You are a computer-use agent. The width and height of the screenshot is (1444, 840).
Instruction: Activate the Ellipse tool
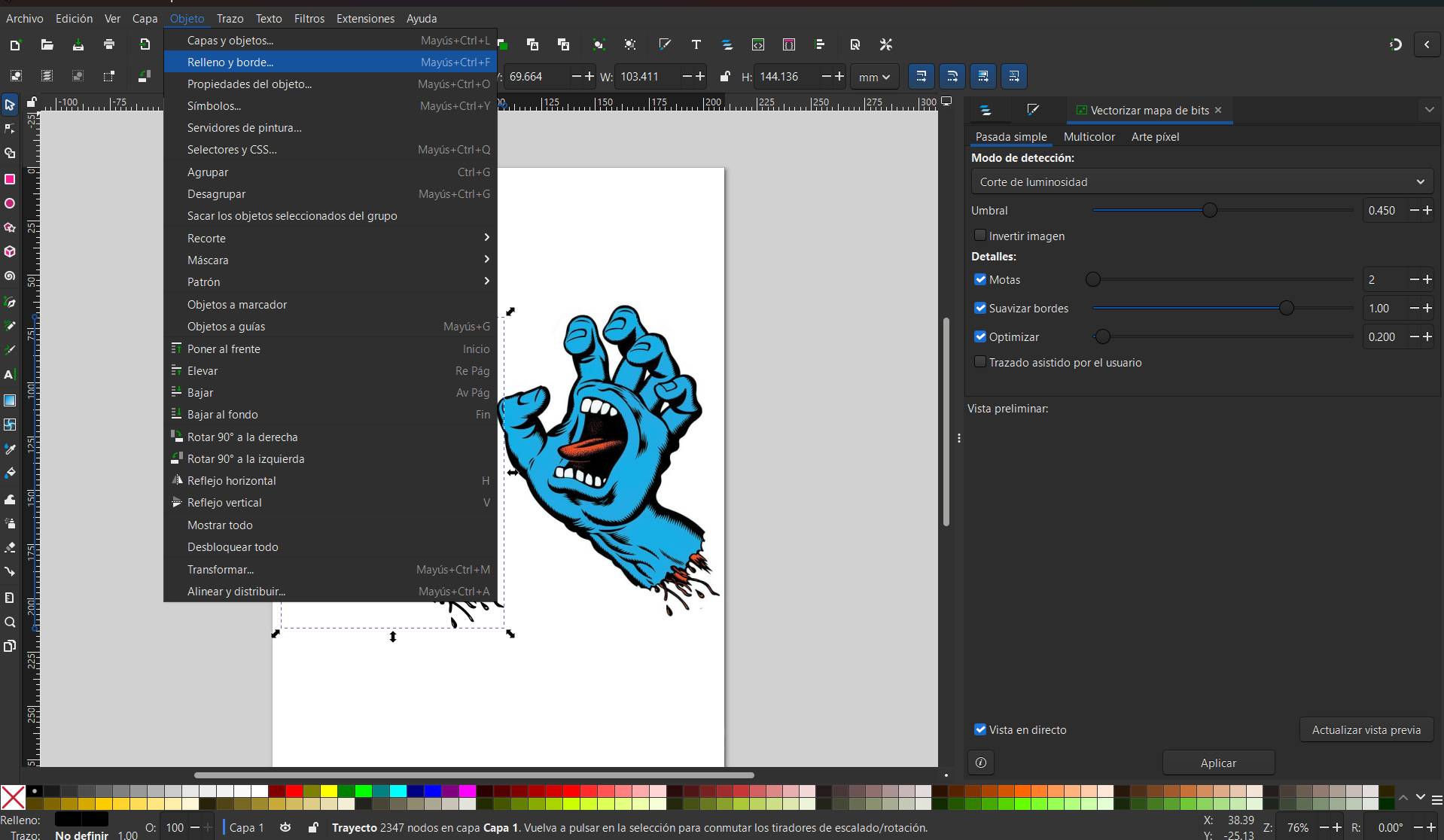(x=10, y=203)
